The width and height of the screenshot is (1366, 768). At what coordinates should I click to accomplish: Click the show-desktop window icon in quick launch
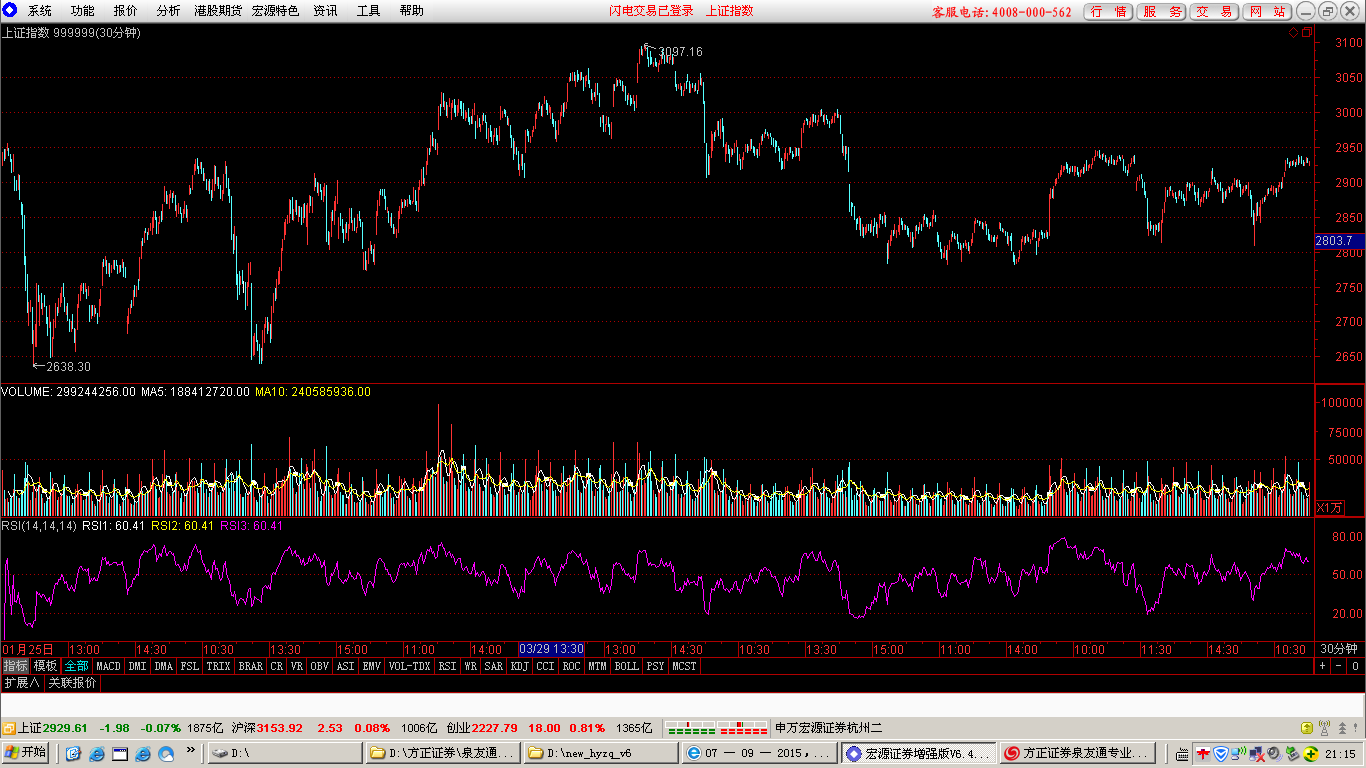coord(120,753)
